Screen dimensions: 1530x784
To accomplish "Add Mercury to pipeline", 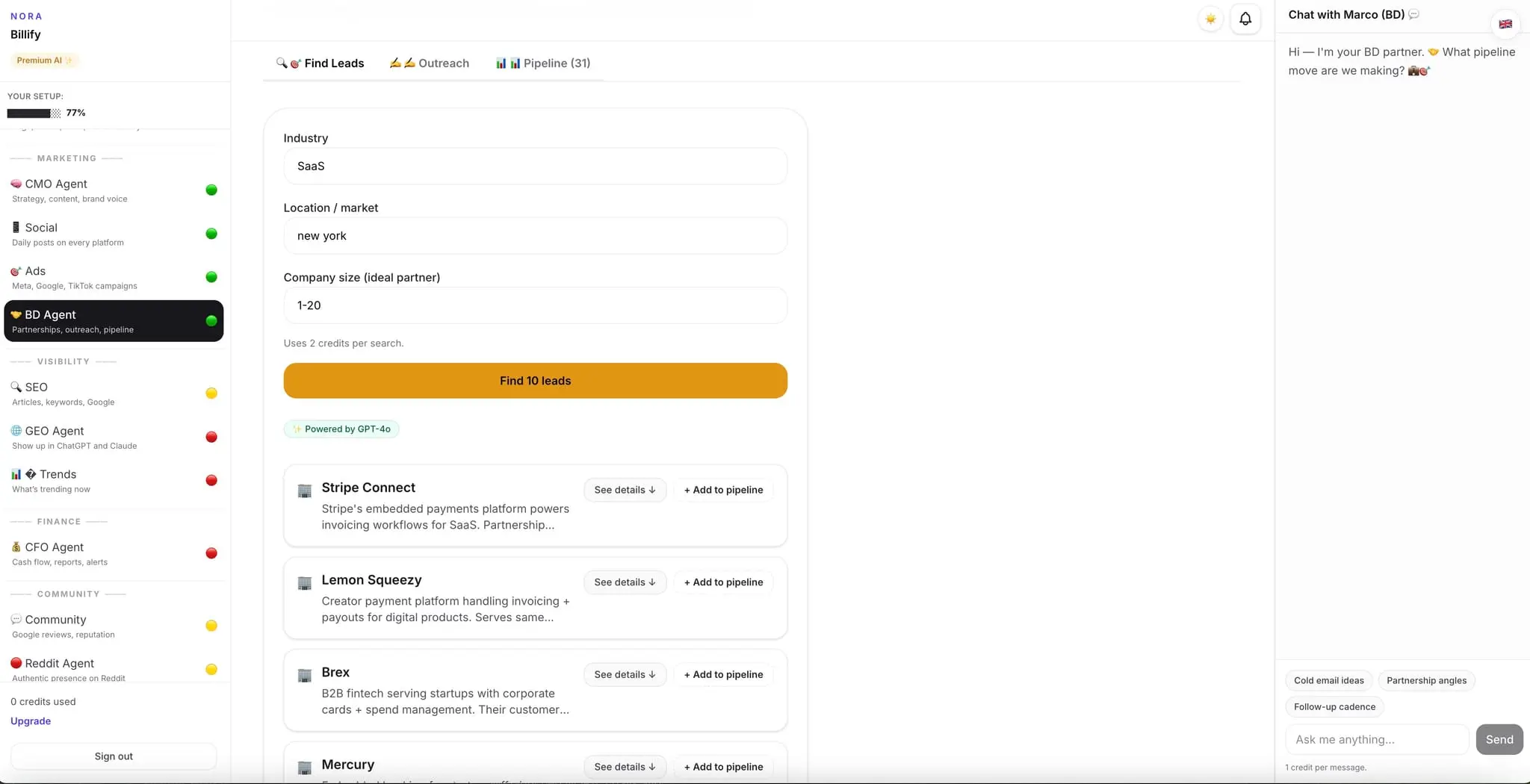I will (x=724, y=767).
